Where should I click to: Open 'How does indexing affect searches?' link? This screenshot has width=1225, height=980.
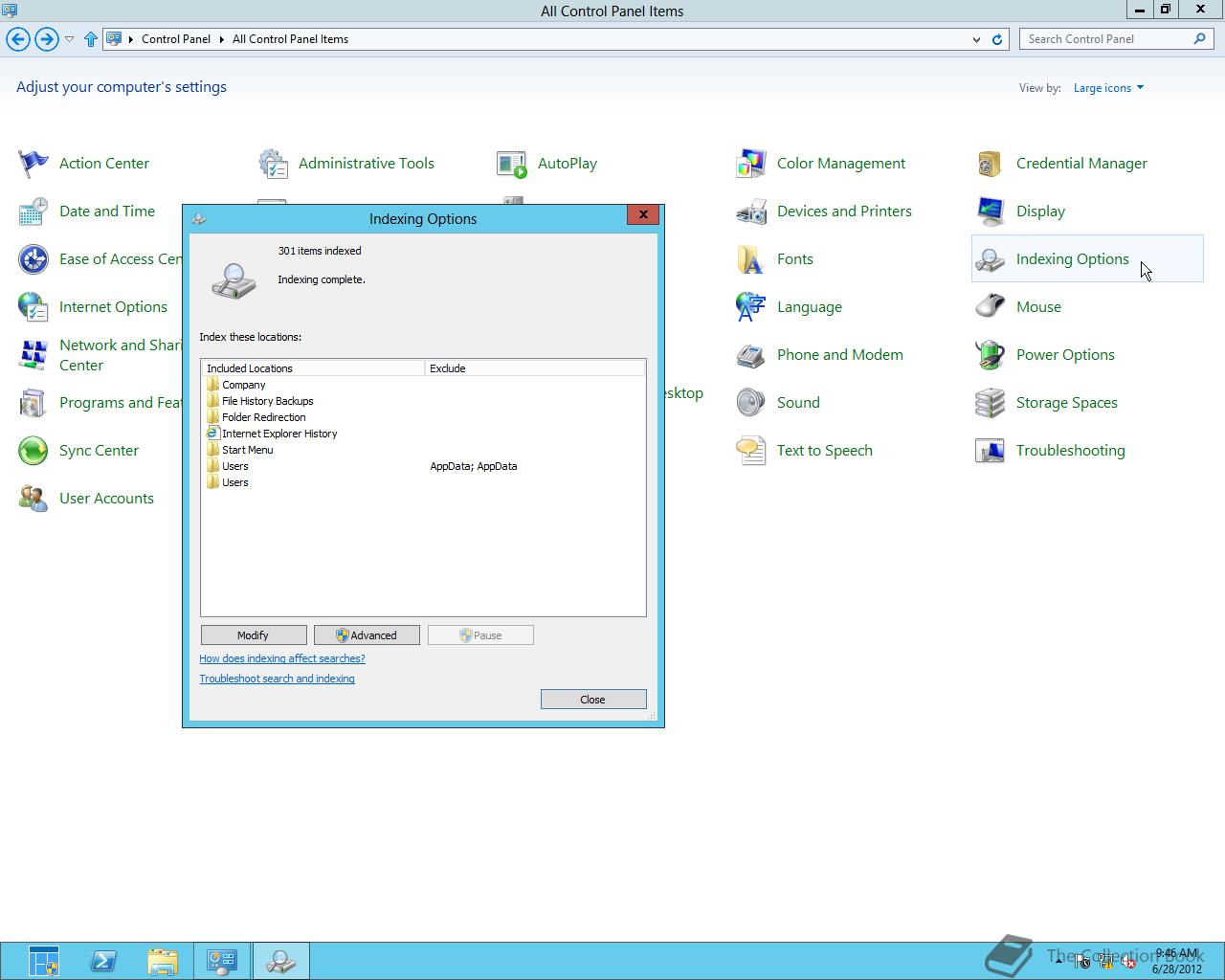(282, 658)
